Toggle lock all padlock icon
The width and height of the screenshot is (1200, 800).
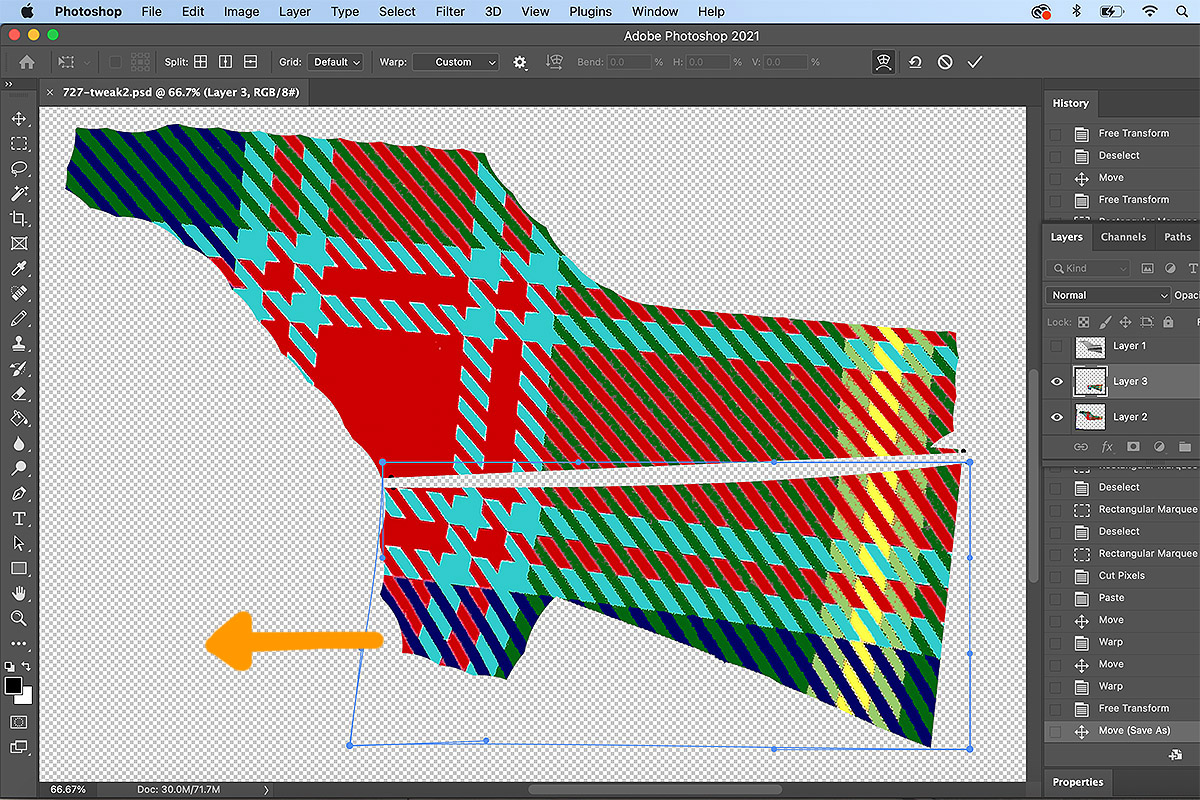(x=1167, y=323)
